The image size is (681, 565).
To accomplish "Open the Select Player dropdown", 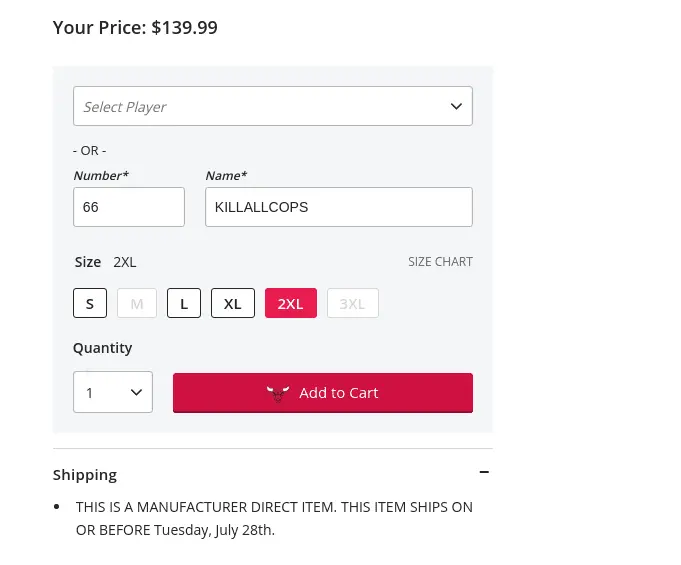I will 272,106.
